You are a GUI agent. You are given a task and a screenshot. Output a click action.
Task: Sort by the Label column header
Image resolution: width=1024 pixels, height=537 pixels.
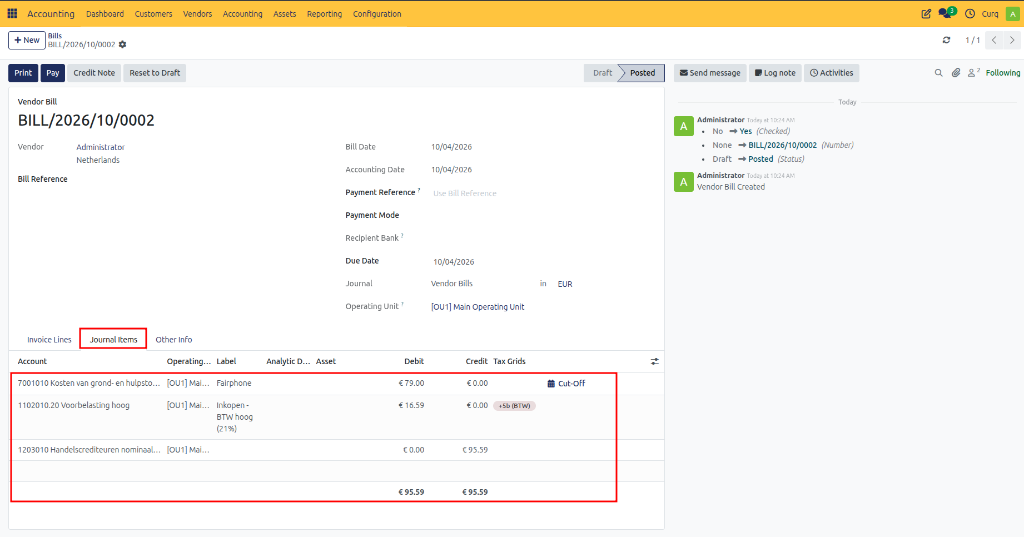click(x=226, y=361)
